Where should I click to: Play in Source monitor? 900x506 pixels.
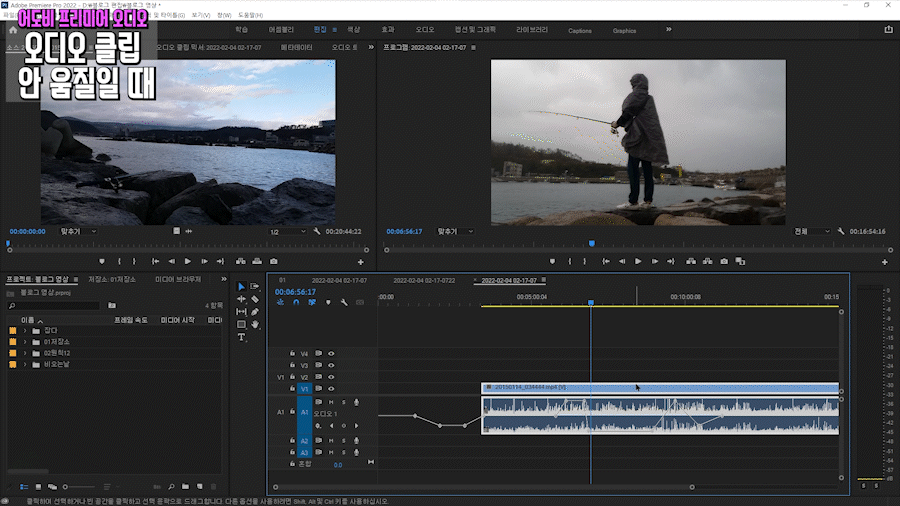click(x=188, y=262)
